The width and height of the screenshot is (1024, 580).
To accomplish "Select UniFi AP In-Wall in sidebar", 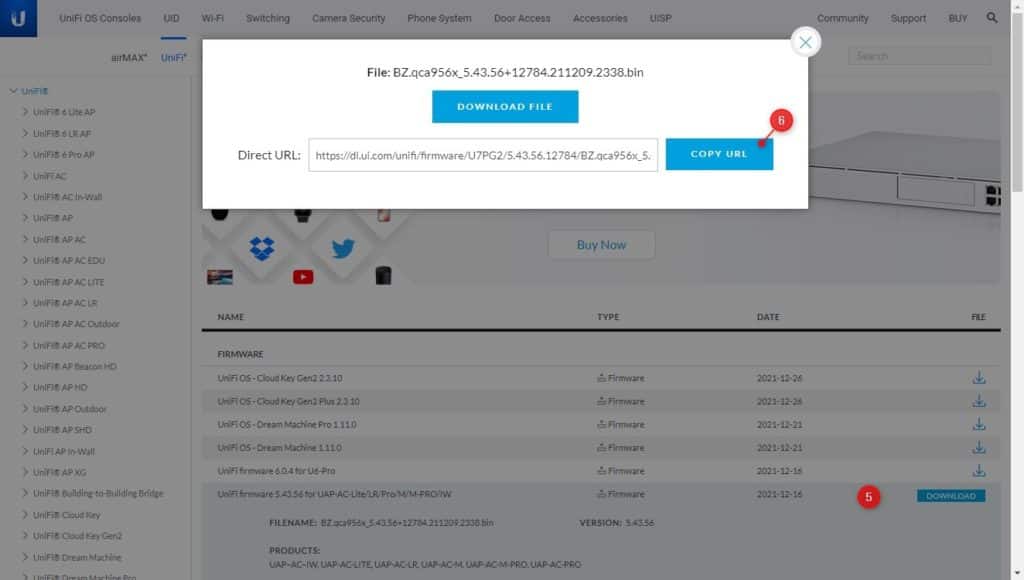I will click(x=64, y=451).
